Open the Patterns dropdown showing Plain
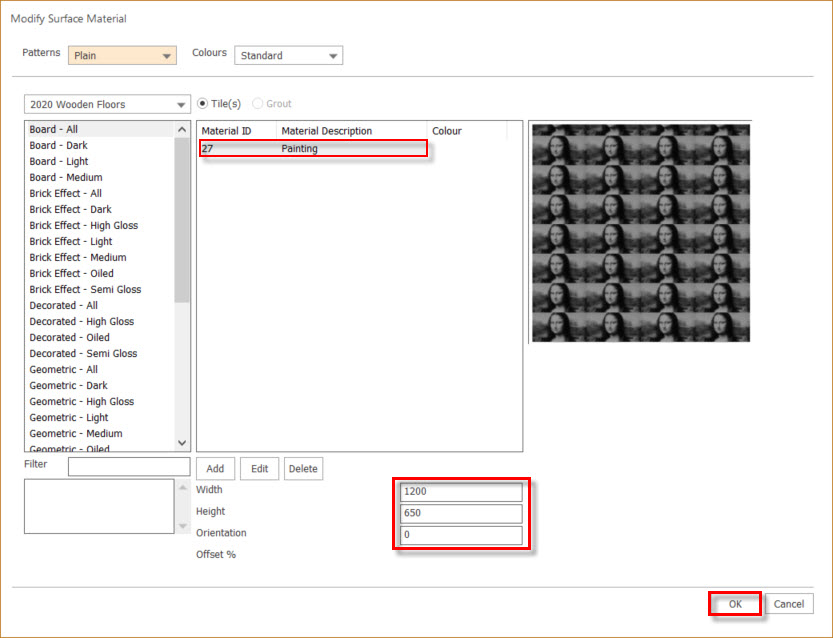 [x=122, y=55]
